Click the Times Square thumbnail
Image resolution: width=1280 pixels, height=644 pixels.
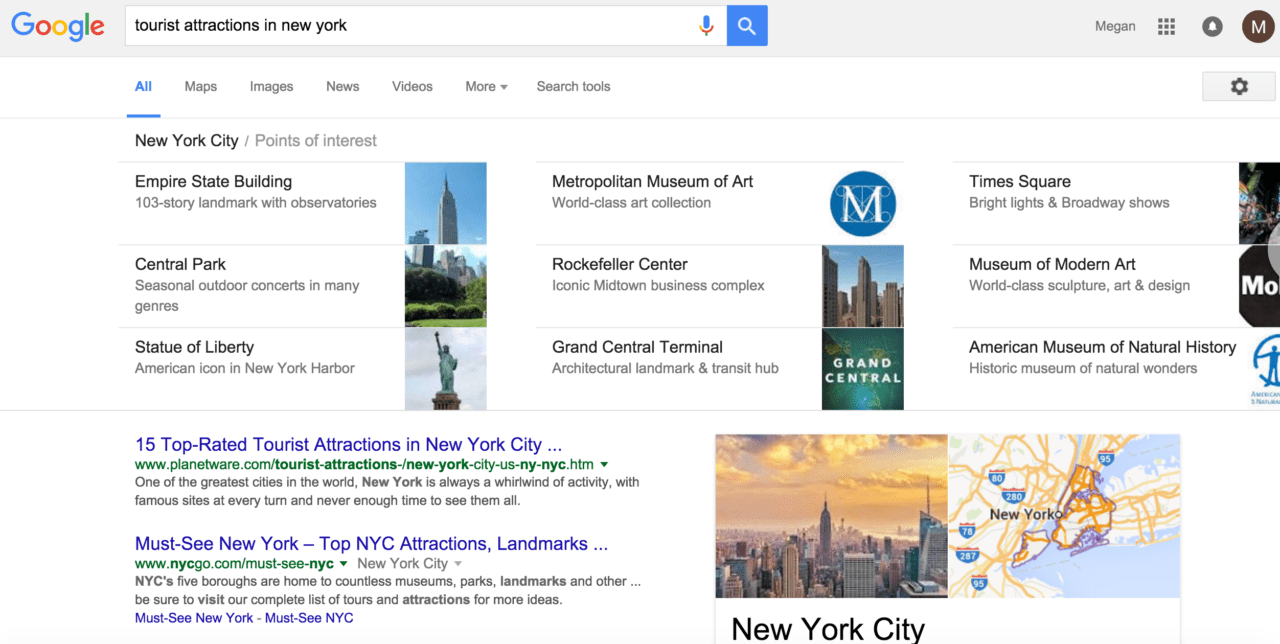(x=1259, y=203)
